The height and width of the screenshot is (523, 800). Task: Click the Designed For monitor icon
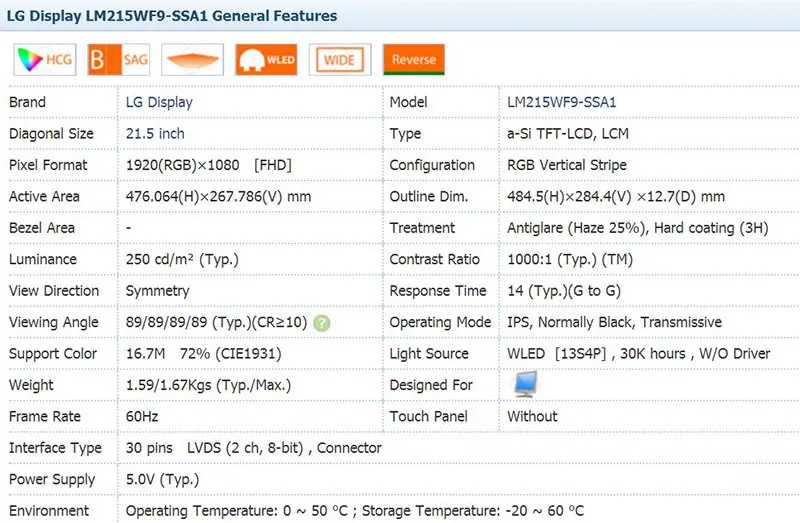point(526,384)
